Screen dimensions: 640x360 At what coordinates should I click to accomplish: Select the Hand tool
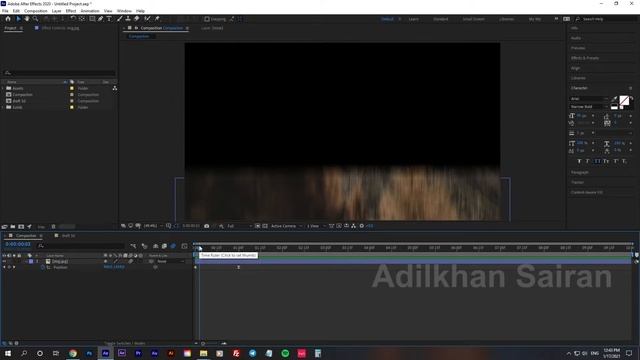tap(27, 19)
